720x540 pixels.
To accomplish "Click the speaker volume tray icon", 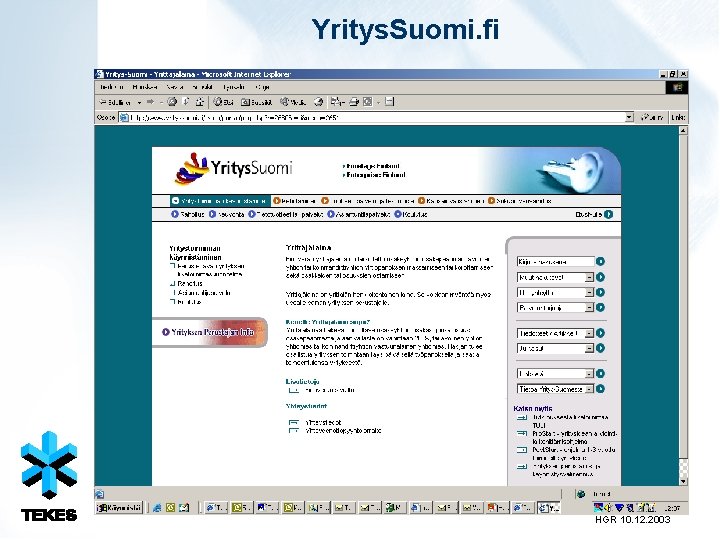I will [609, 507].
